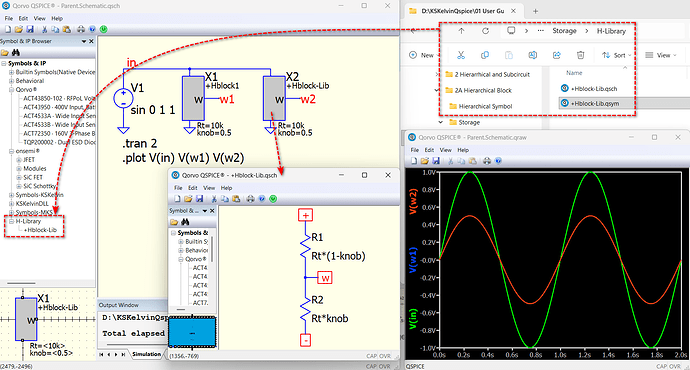Click Up arrow in File Explorer navigation
Image resolution: width=690 pixels, height=370 pixels.
(461, 31)
